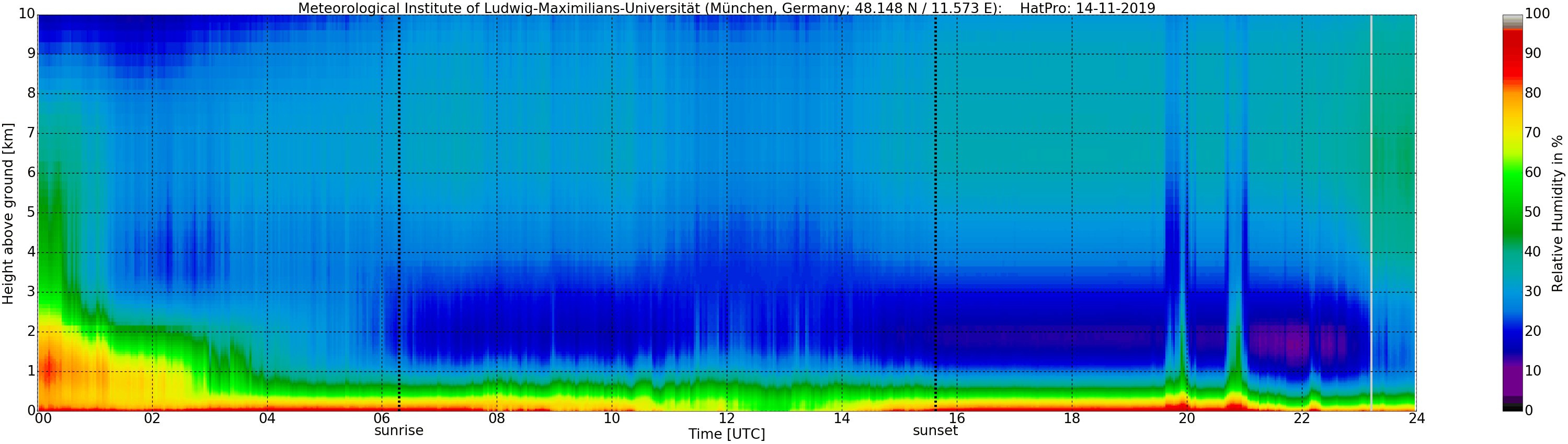Click the x-axis tick label '06'
The image size is (1568, 444).
[x=382, y=418]
